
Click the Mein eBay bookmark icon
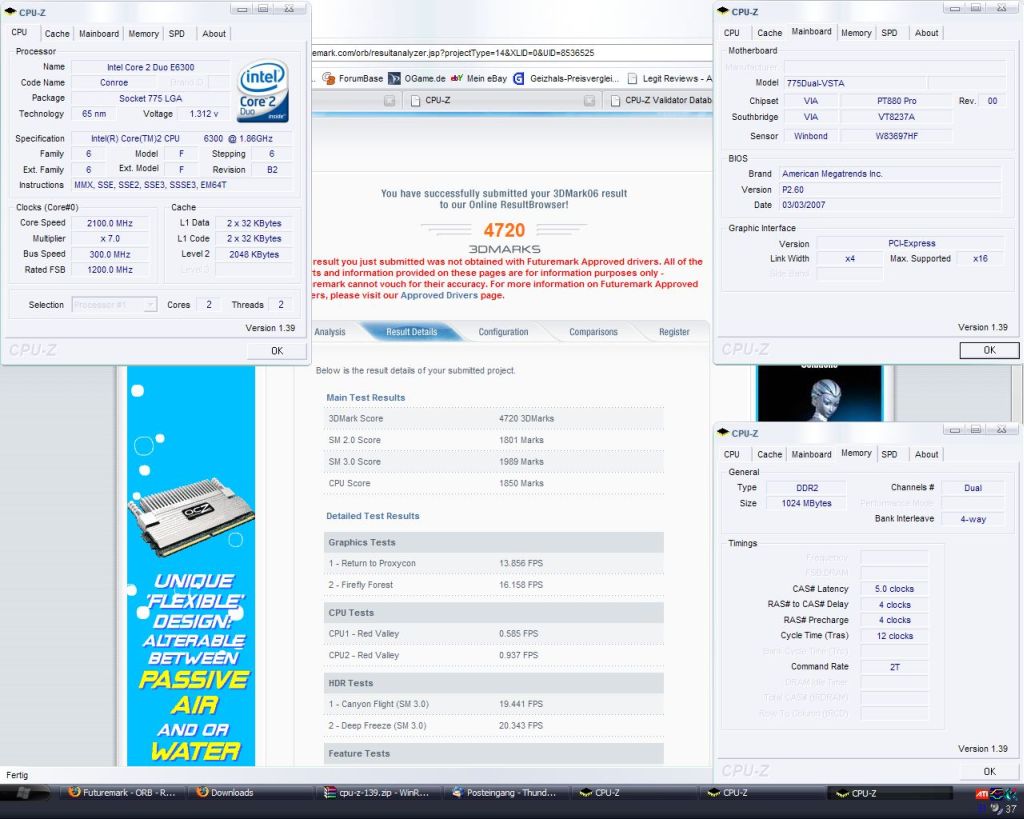click(x=457, y=78)
